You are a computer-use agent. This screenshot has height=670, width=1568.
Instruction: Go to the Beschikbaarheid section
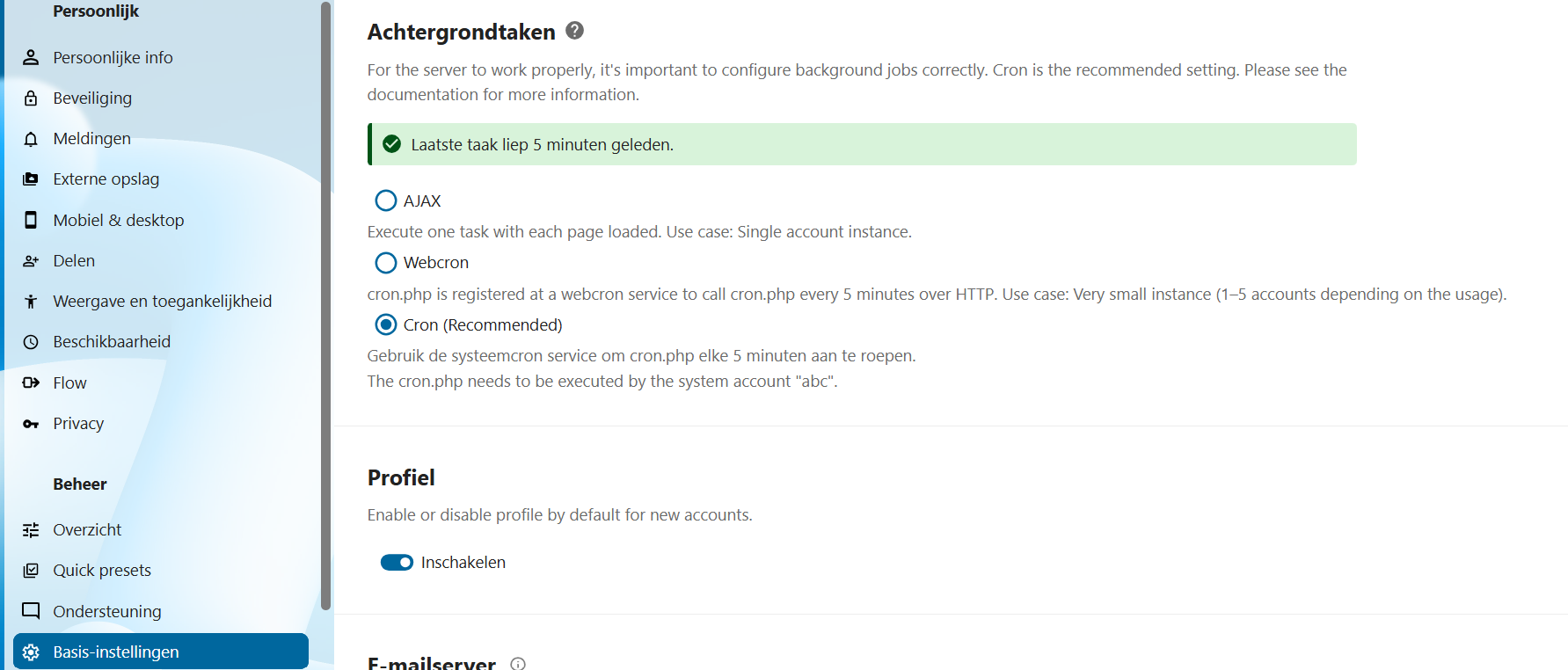[x=112, y=342]
